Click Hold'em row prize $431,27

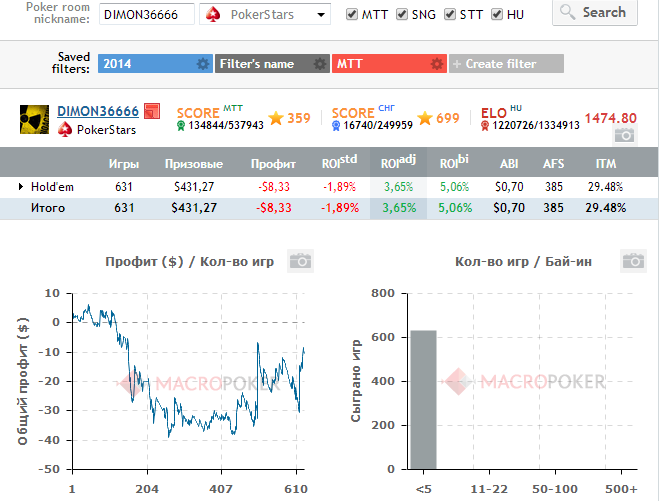tap(194, 187)
